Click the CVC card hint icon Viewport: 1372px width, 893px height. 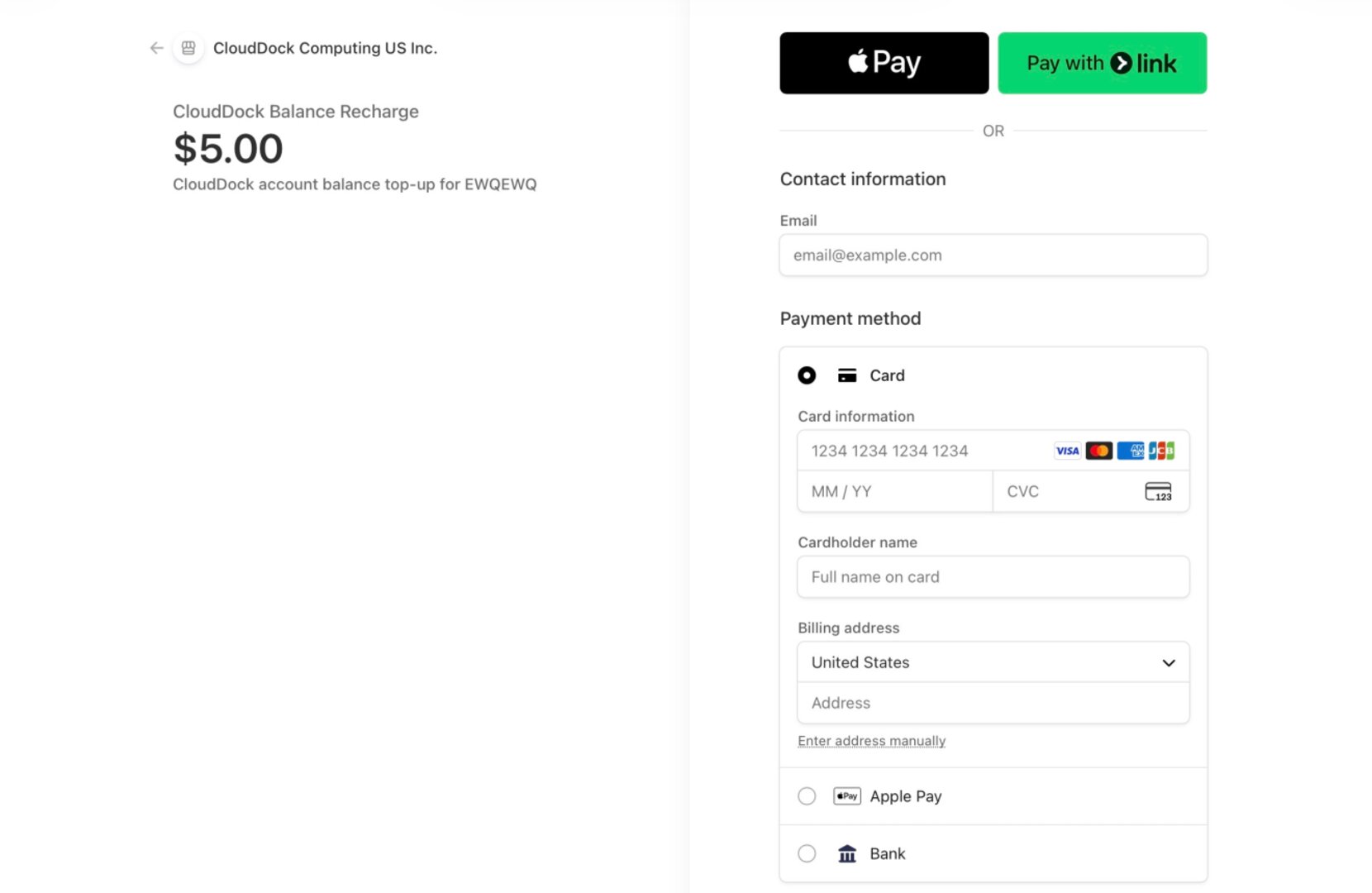pyautogui.click(x=1158, y=492)
